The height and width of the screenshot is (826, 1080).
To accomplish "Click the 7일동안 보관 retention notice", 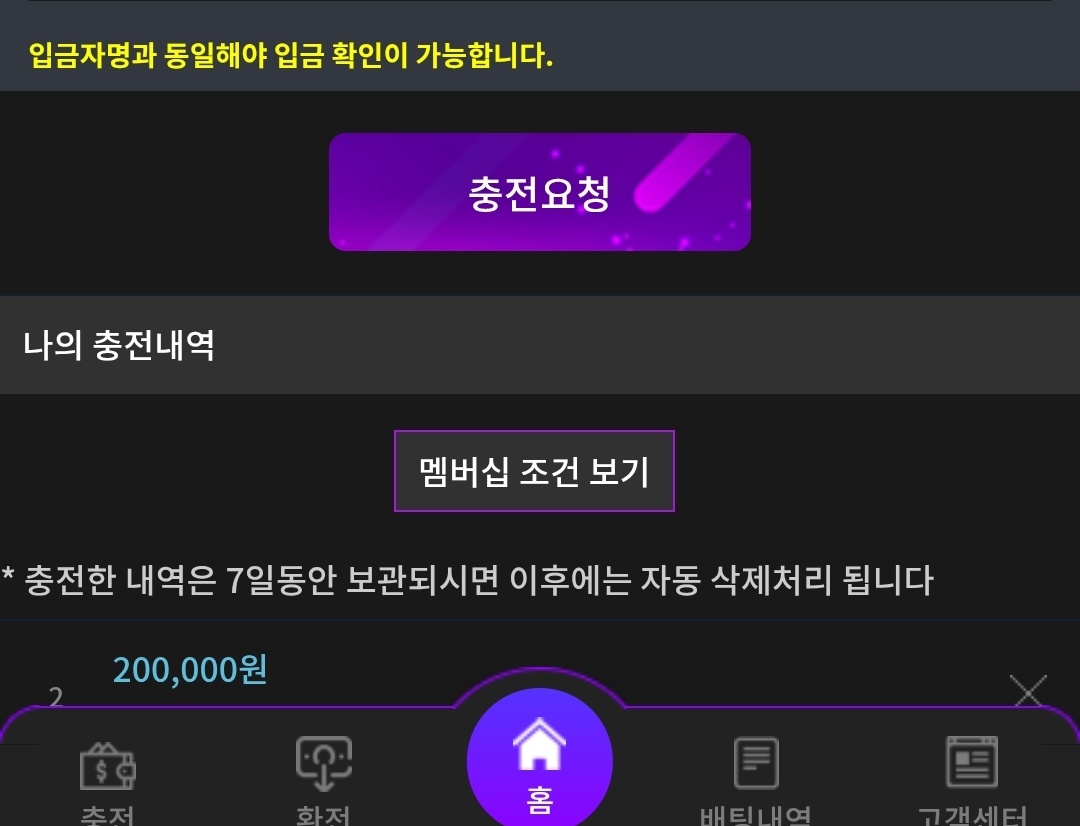I will [468, 580].
